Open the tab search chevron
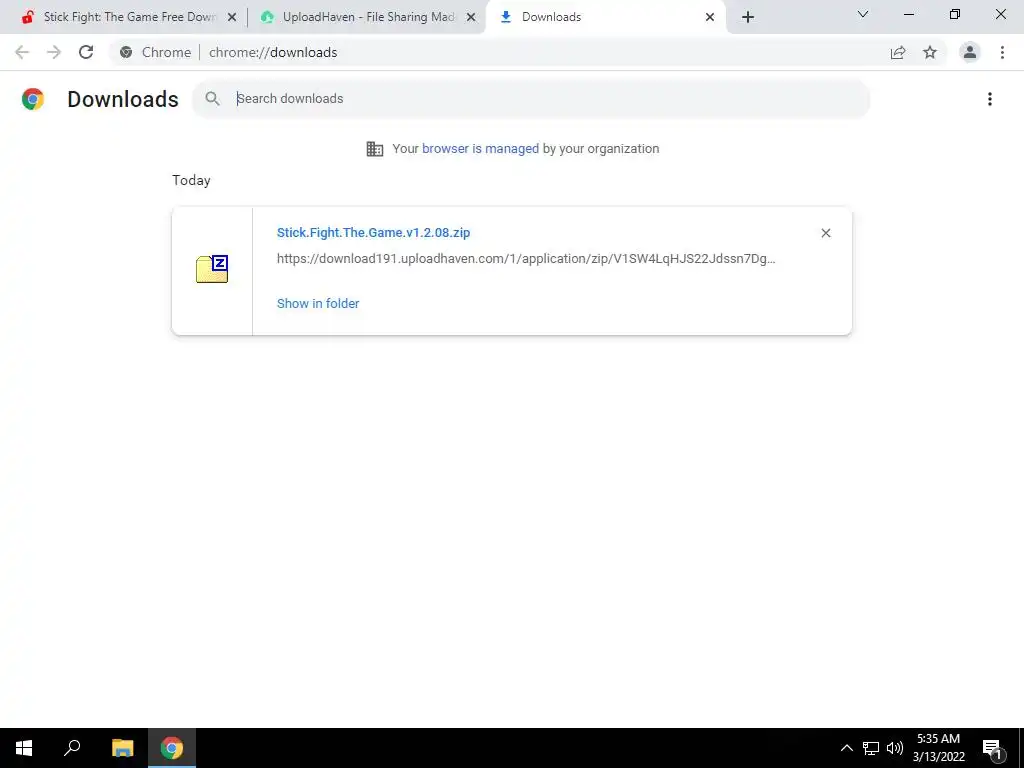1024x768 pixels. click(x=863, y=14)
